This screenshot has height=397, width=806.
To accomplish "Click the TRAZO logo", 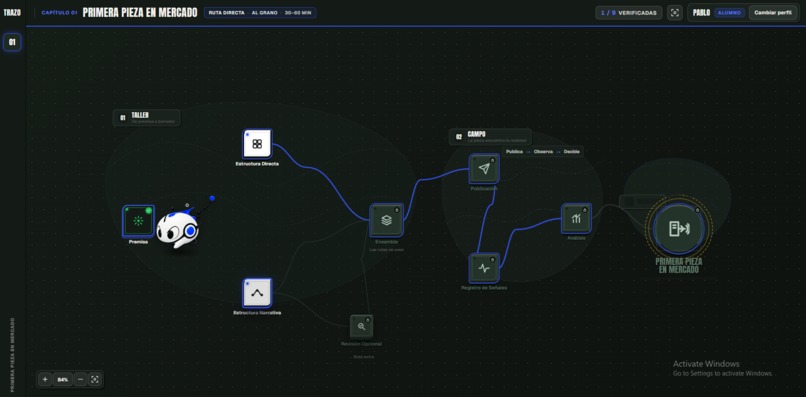I will pos(12,12).
